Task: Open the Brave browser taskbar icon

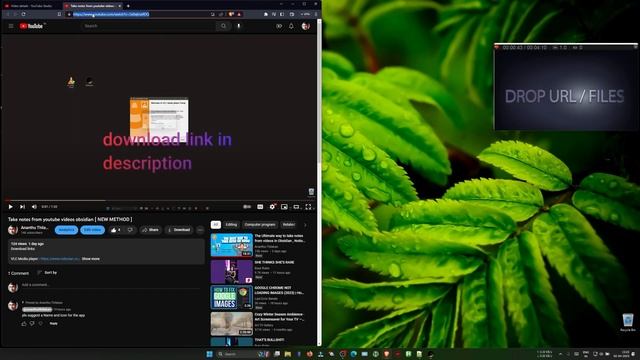Action: [386, 354]
